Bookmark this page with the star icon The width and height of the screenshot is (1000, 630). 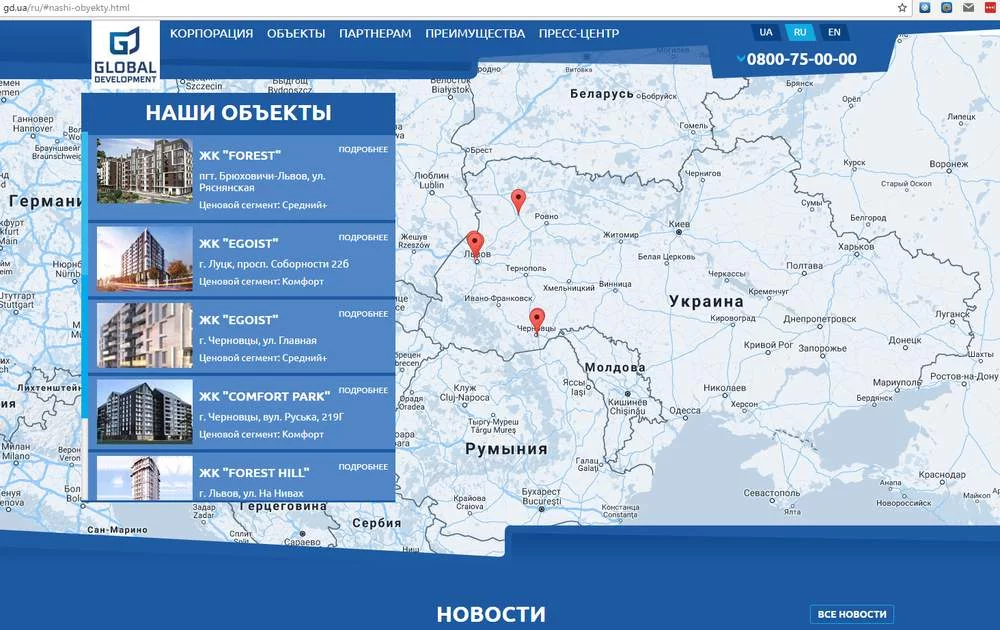click(902, 8)
